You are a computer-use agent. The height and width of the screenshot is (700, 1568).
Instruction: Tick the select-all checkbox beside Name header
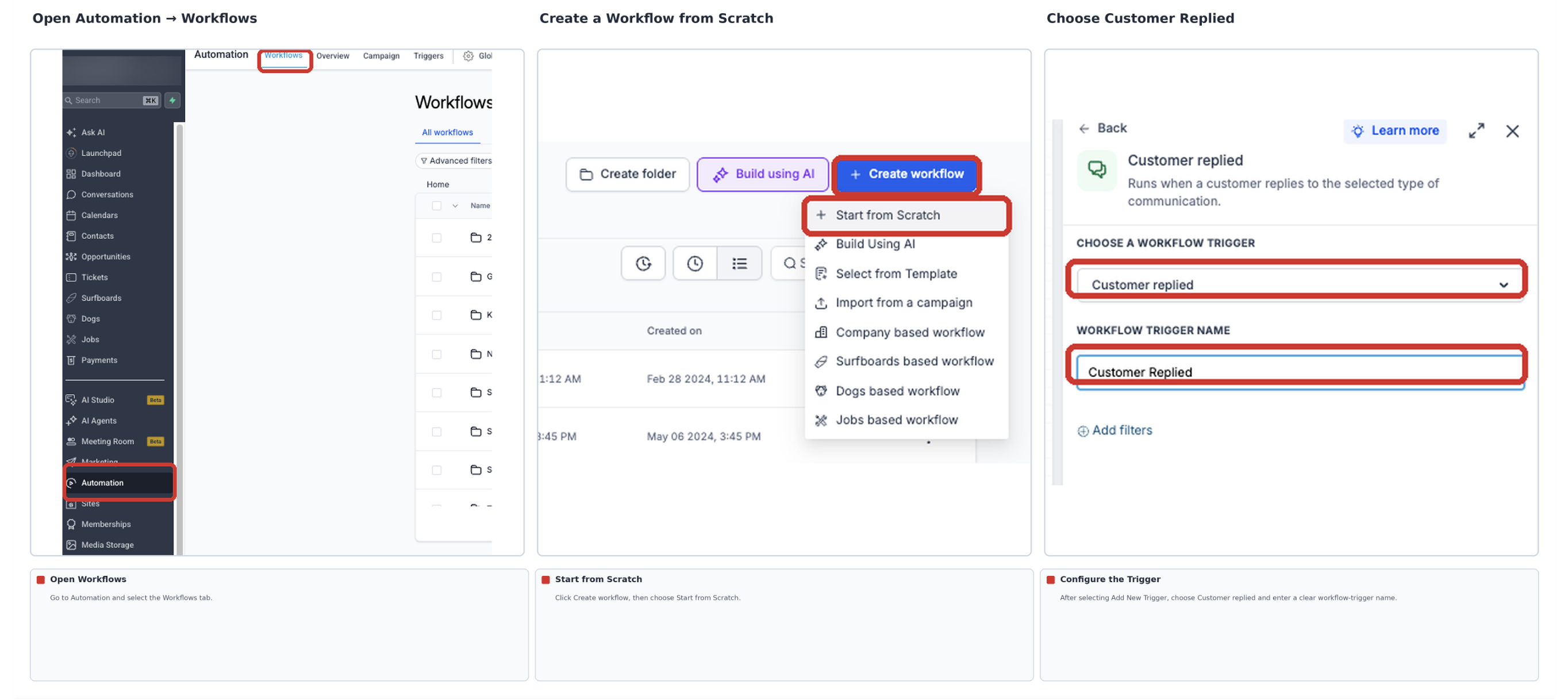436,205
